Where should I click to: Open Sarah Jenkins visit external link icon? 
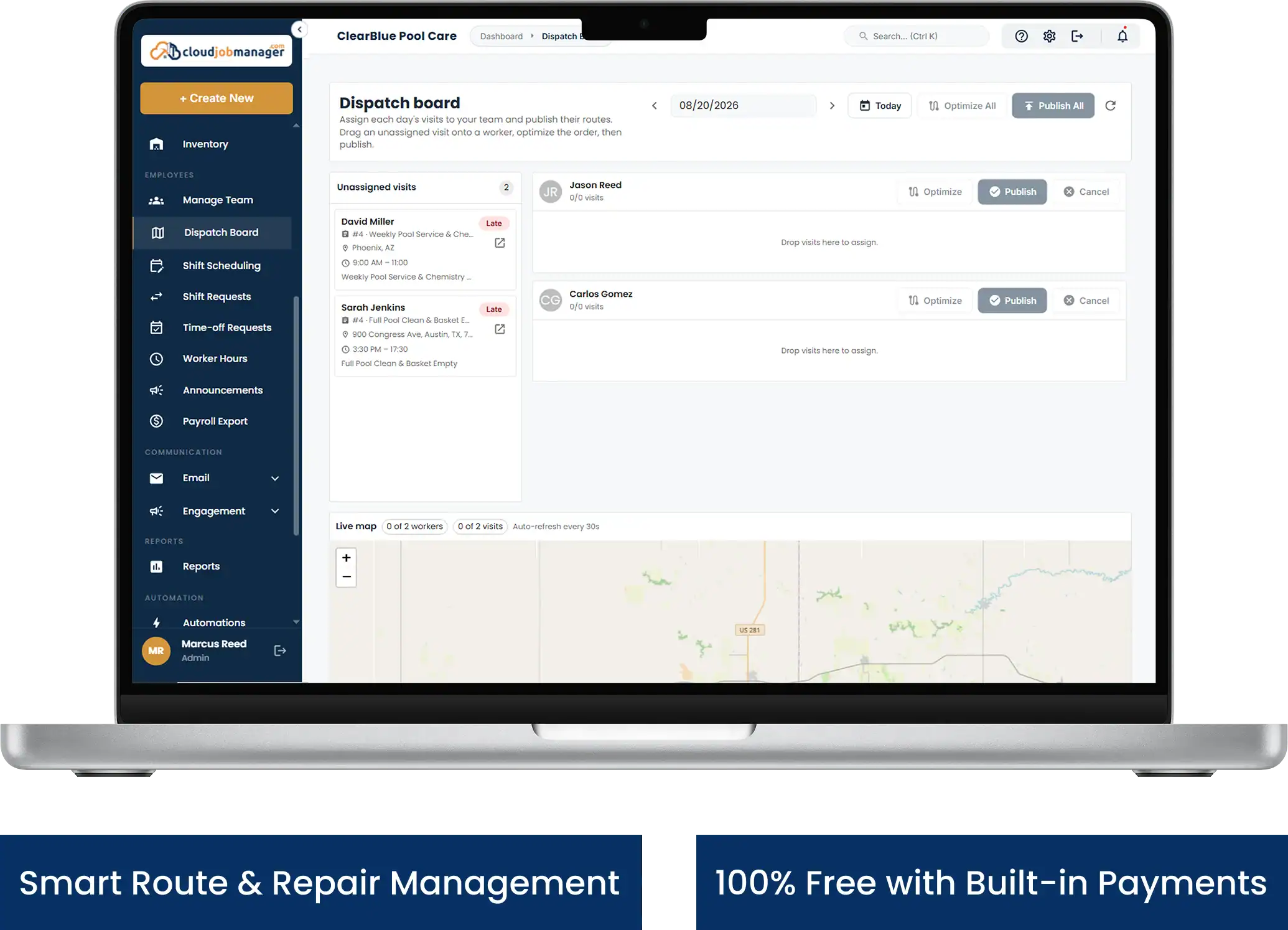click(x=500, y=329)
